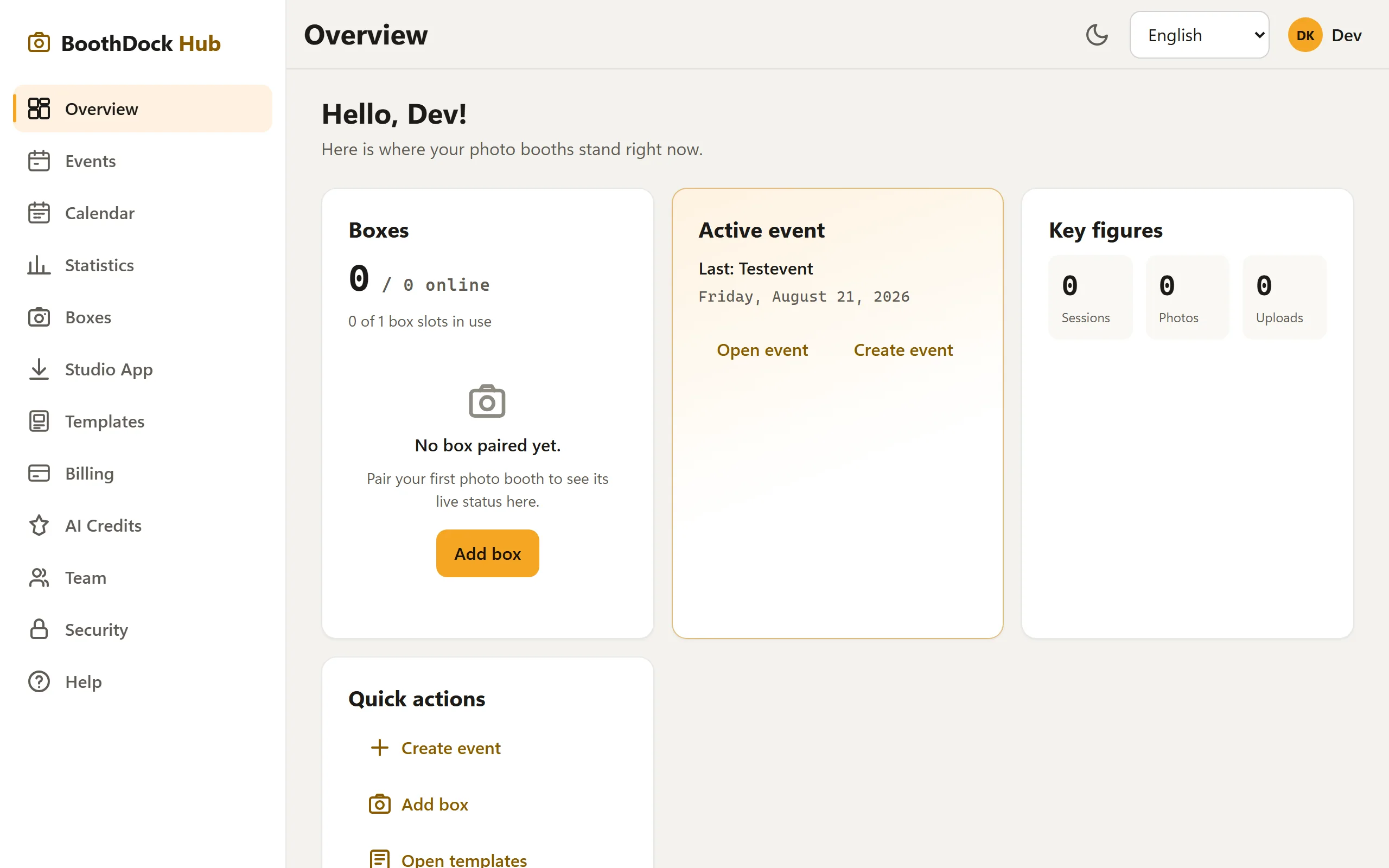
Task: Click the plus icon beside Create event
Action: (379, 748)
